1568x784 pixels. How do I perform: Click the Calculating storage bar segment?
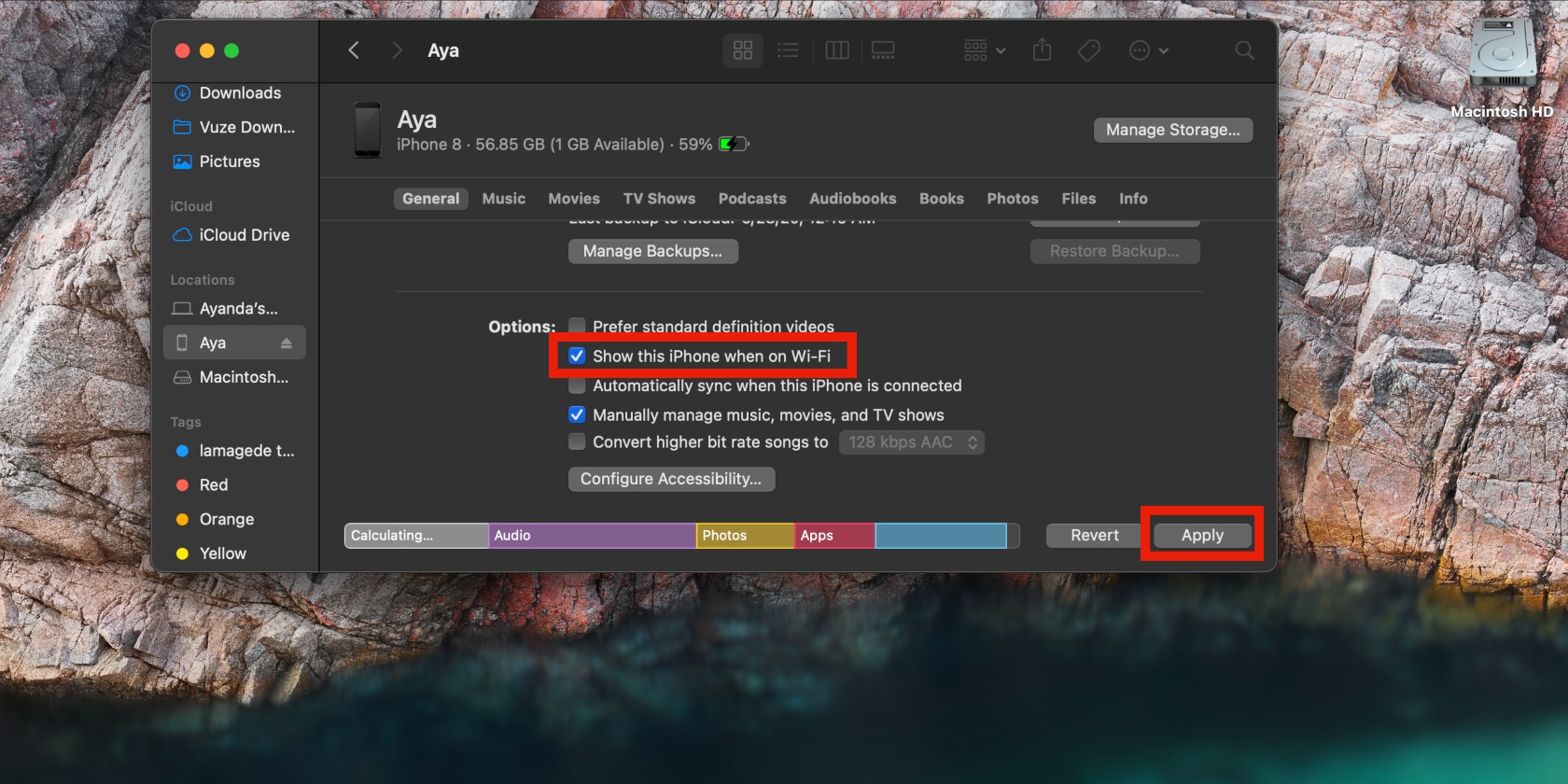coord(416,536)
